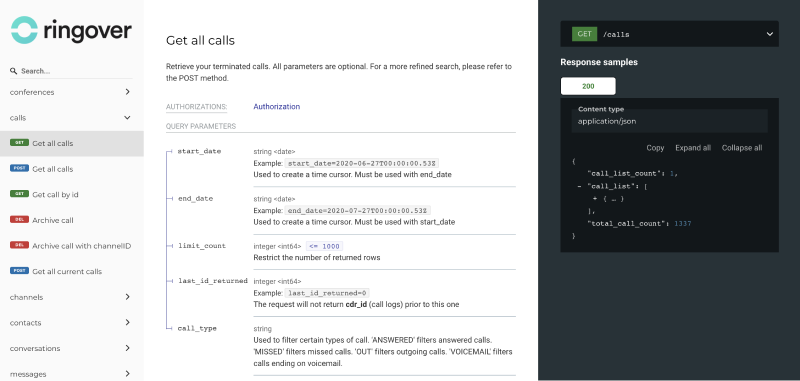Viewport: 800px width, 381px height.
Task: Expand the conferences section
Action: point(71,92)
